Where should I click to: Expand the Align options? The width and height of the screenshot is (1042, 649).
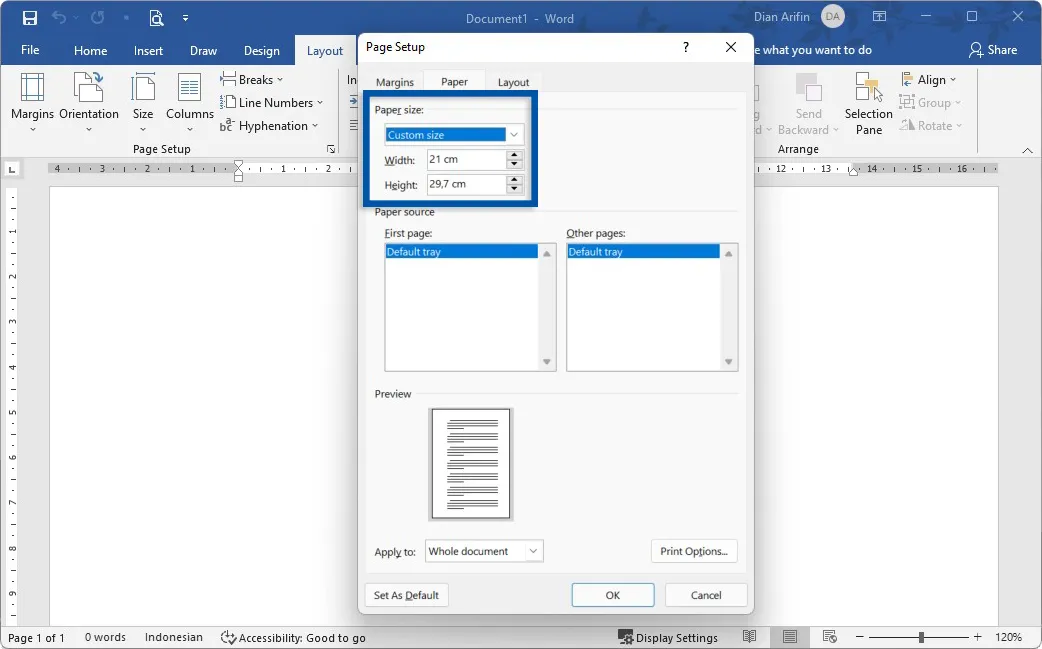(929, 79)
